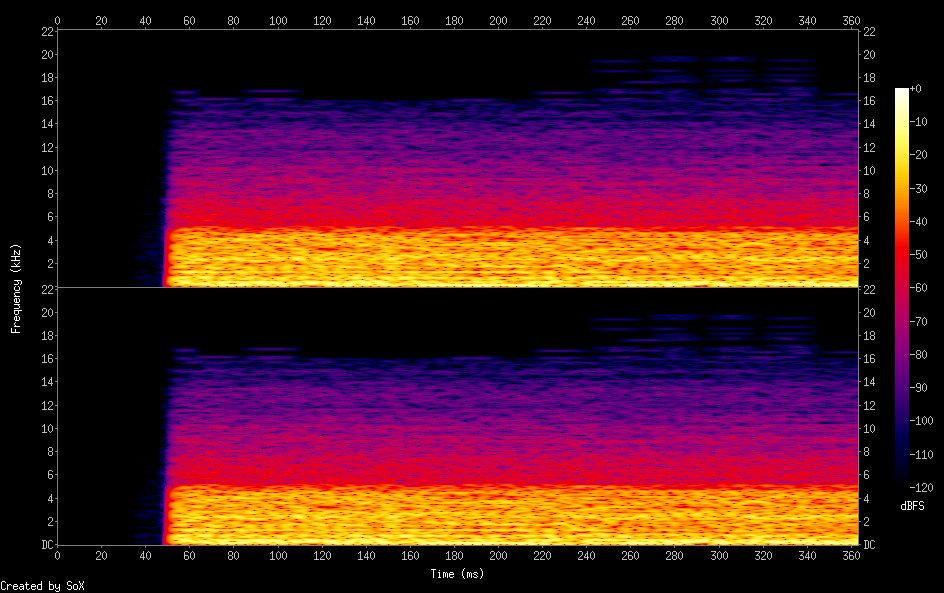Click the "Time (ms)" axis label
This screenshot has width=944, height=593.
click(x=459, y=573)
